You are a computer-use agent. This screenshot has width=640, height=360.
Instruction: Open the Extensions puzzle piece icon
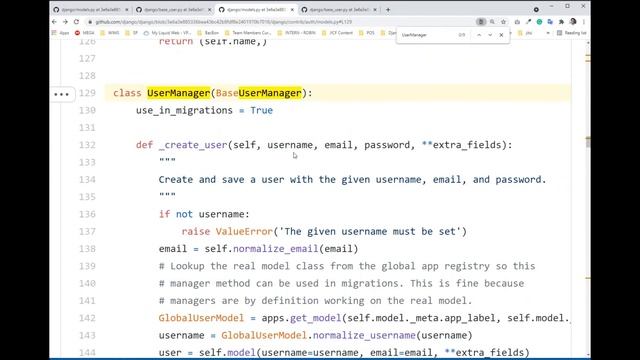click(561, 22)
